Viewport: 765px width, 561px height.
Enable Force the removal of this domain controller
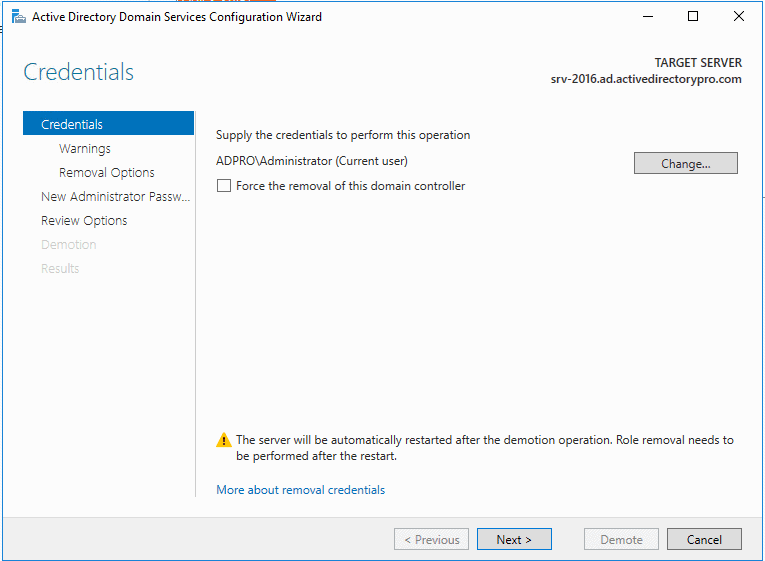click(x=224, y=186)
